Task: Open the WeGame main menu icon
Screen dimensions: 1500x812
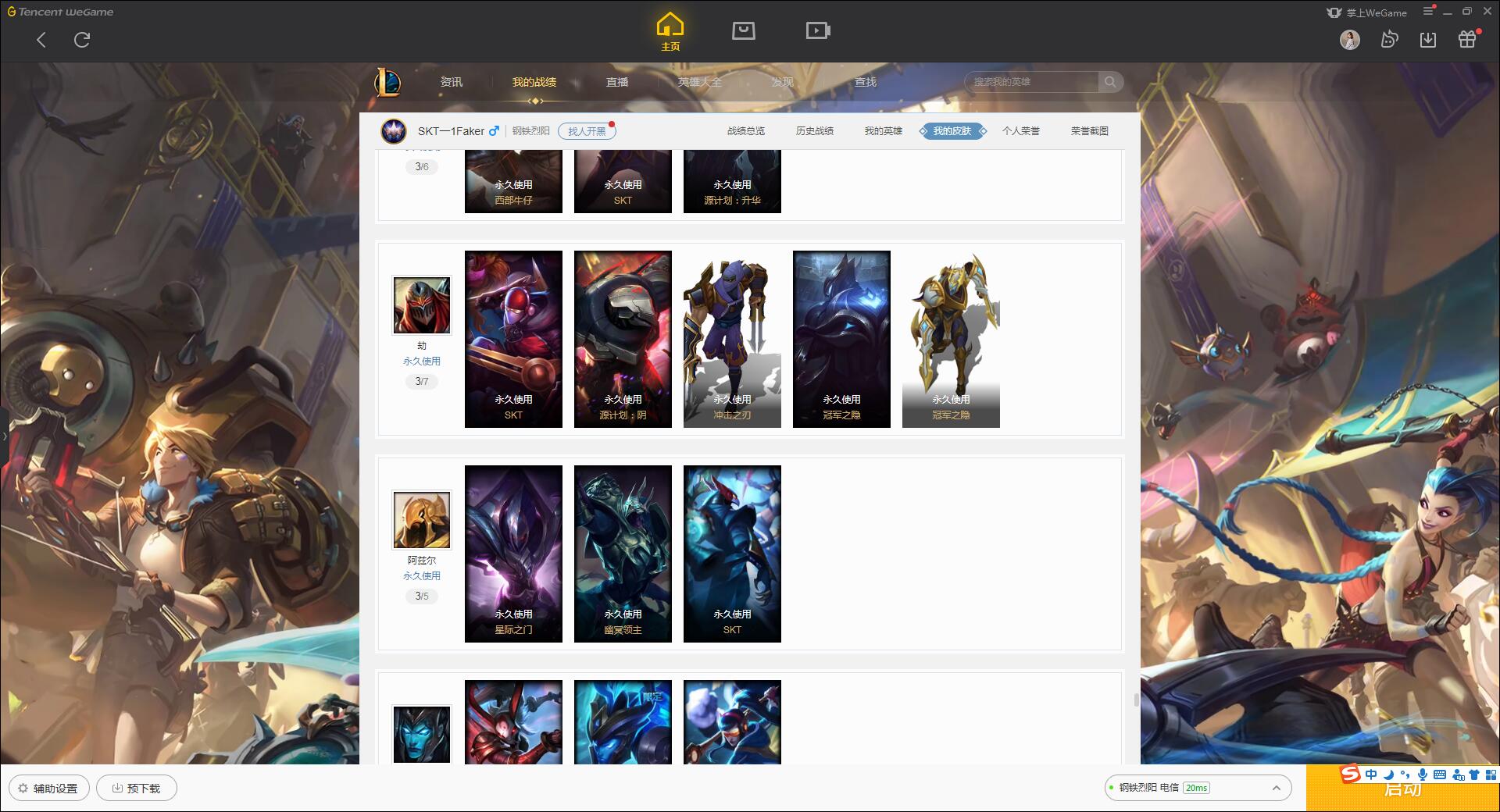Action: (1428, 12)
